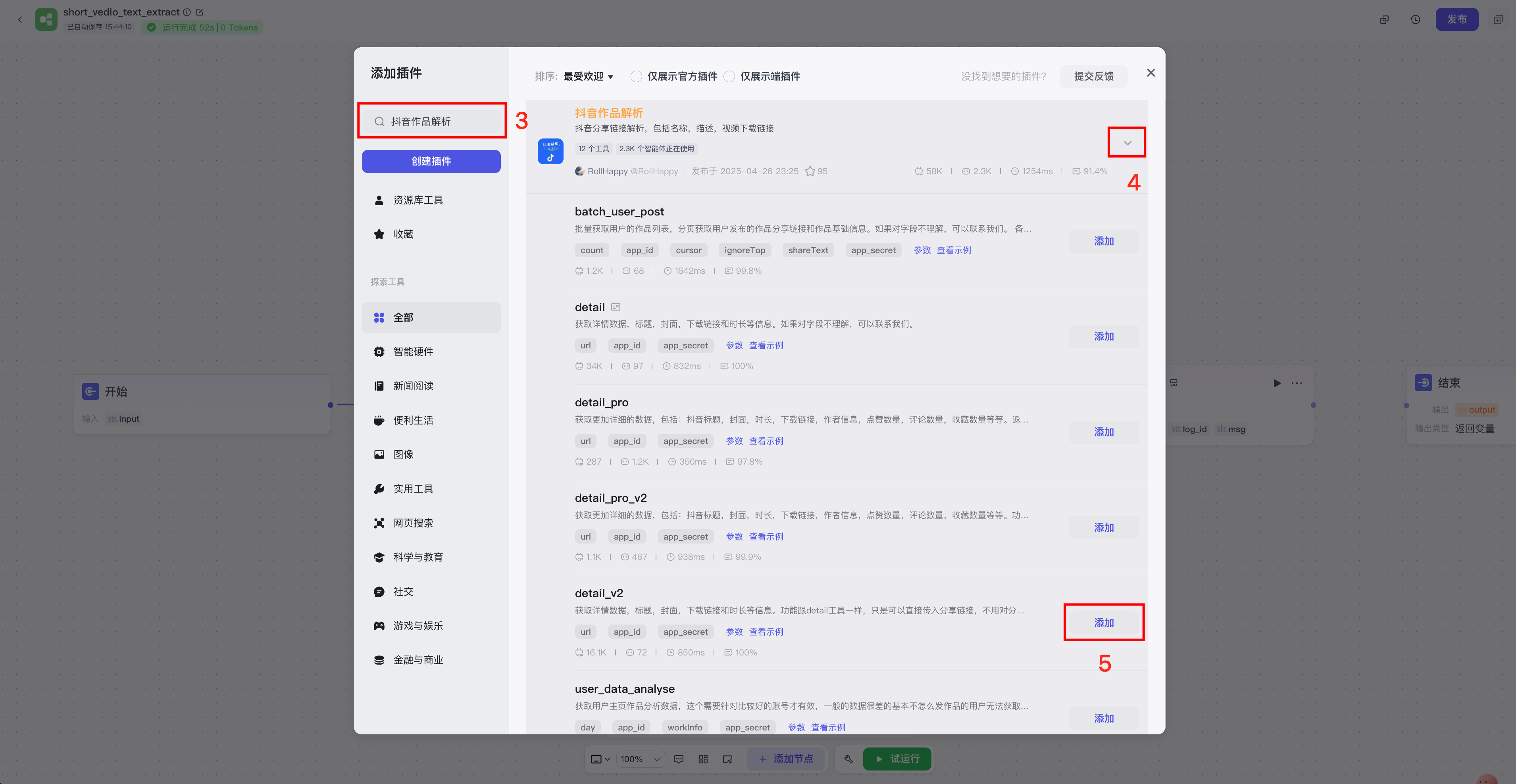Click the green 试运行 button
Viewport: 1516px width, 784px height.
(x=897, y=759)
